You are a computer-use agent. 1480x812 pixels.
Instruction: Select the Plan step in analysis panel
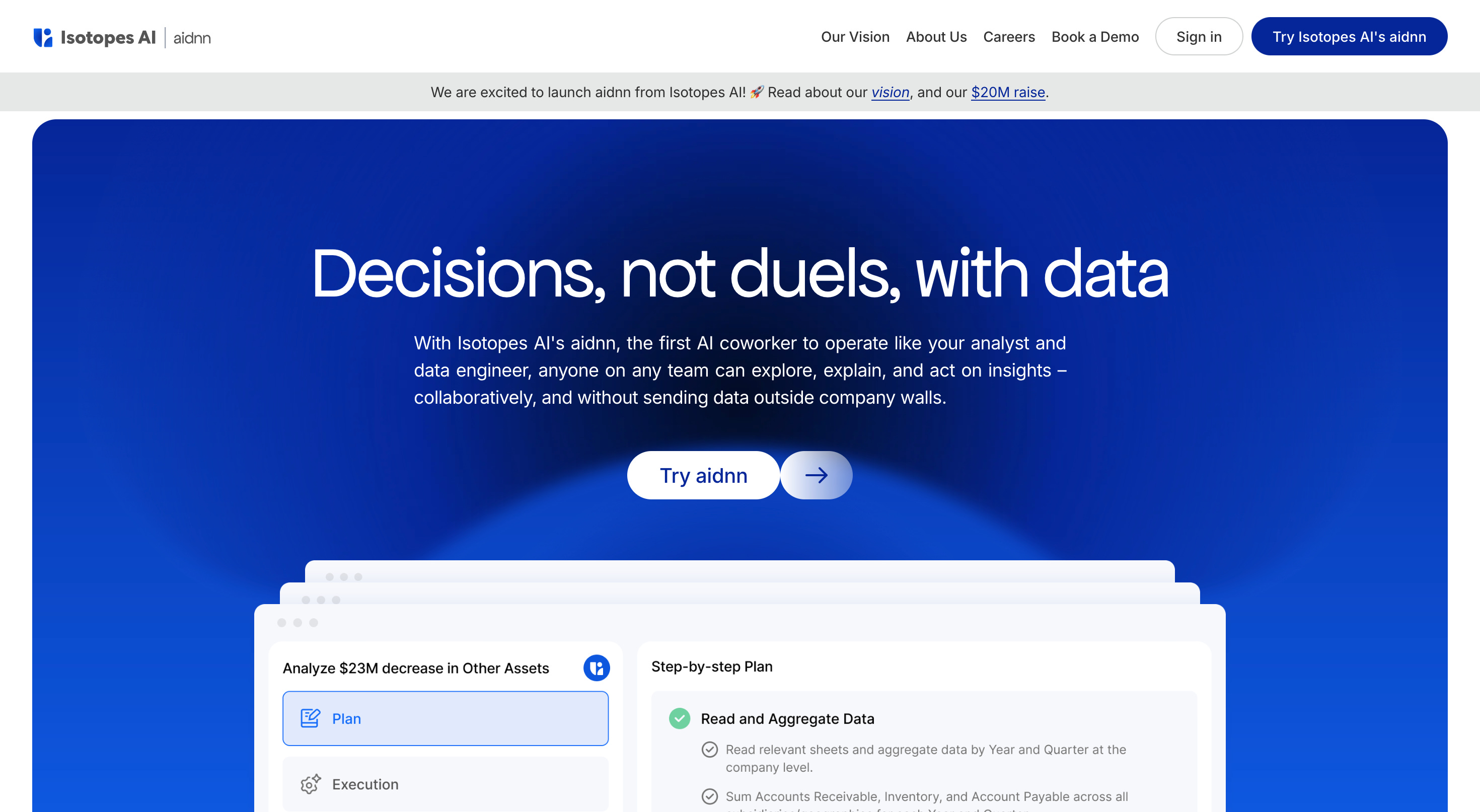tap(446, 718)
